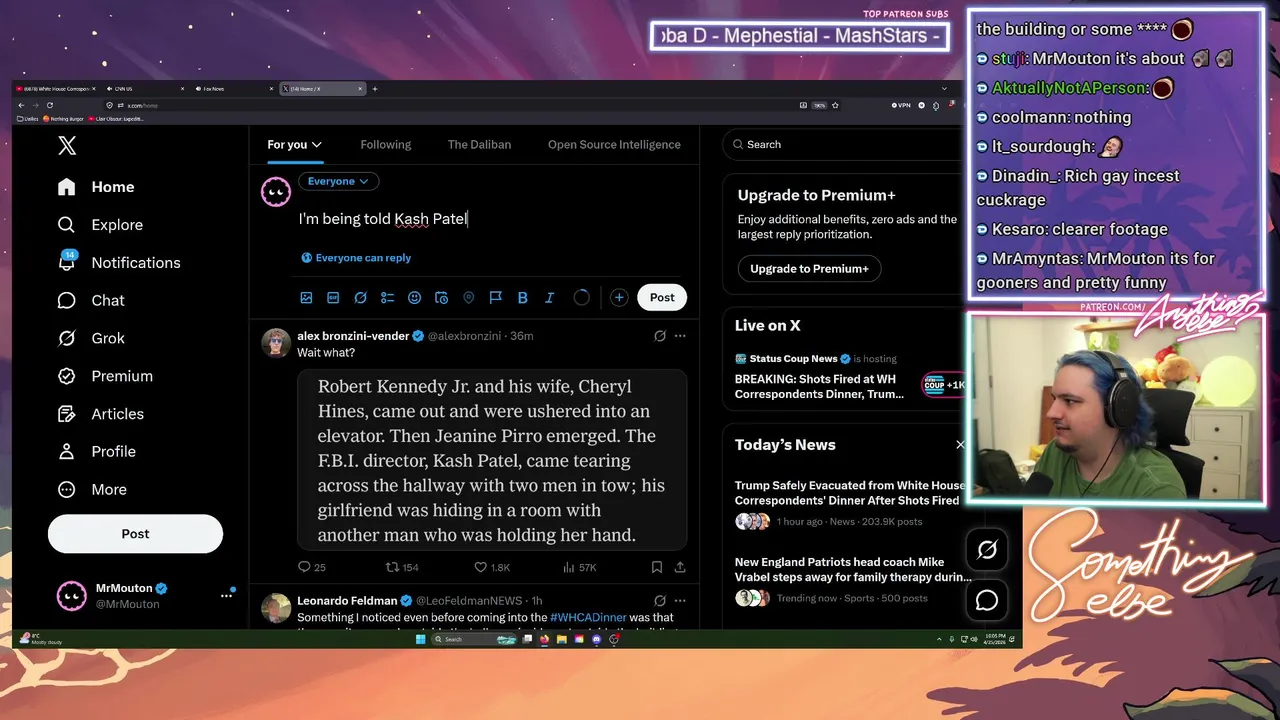Viewport: 1280px width, 720px height.
Task: Open a new browser tab
Action: [375, 89]
